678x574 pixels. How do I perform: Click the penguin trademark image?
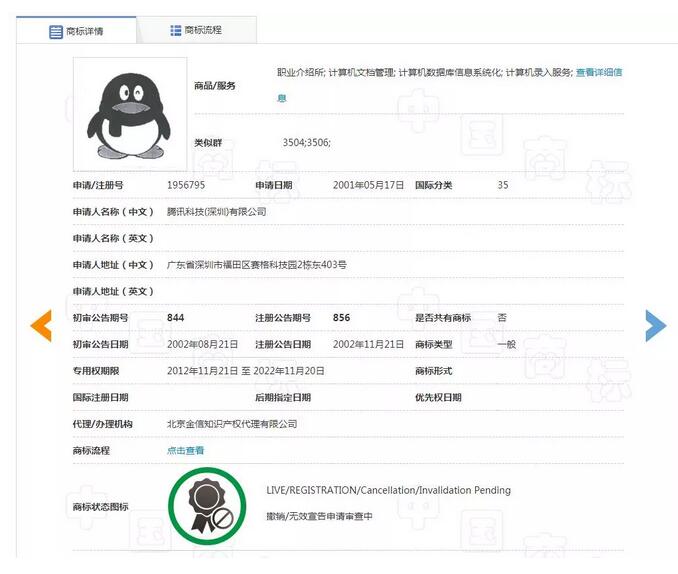coord(130,115)
